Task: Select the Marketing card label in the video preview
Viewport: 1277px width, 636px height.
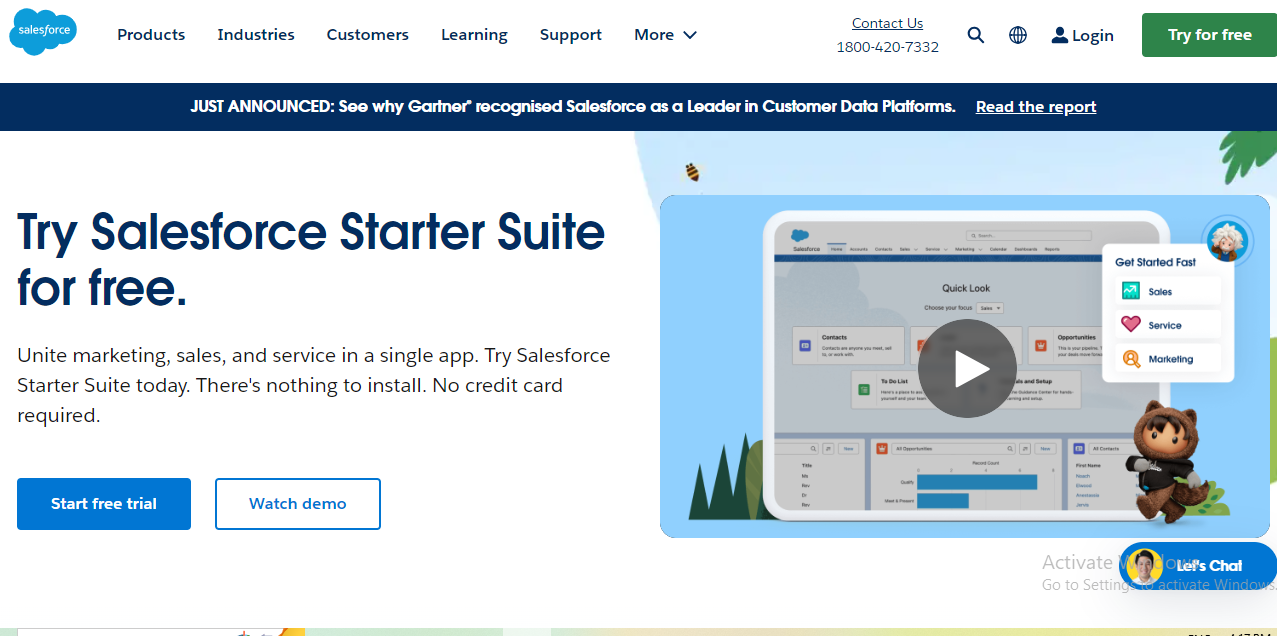Action: point(1171,359)
